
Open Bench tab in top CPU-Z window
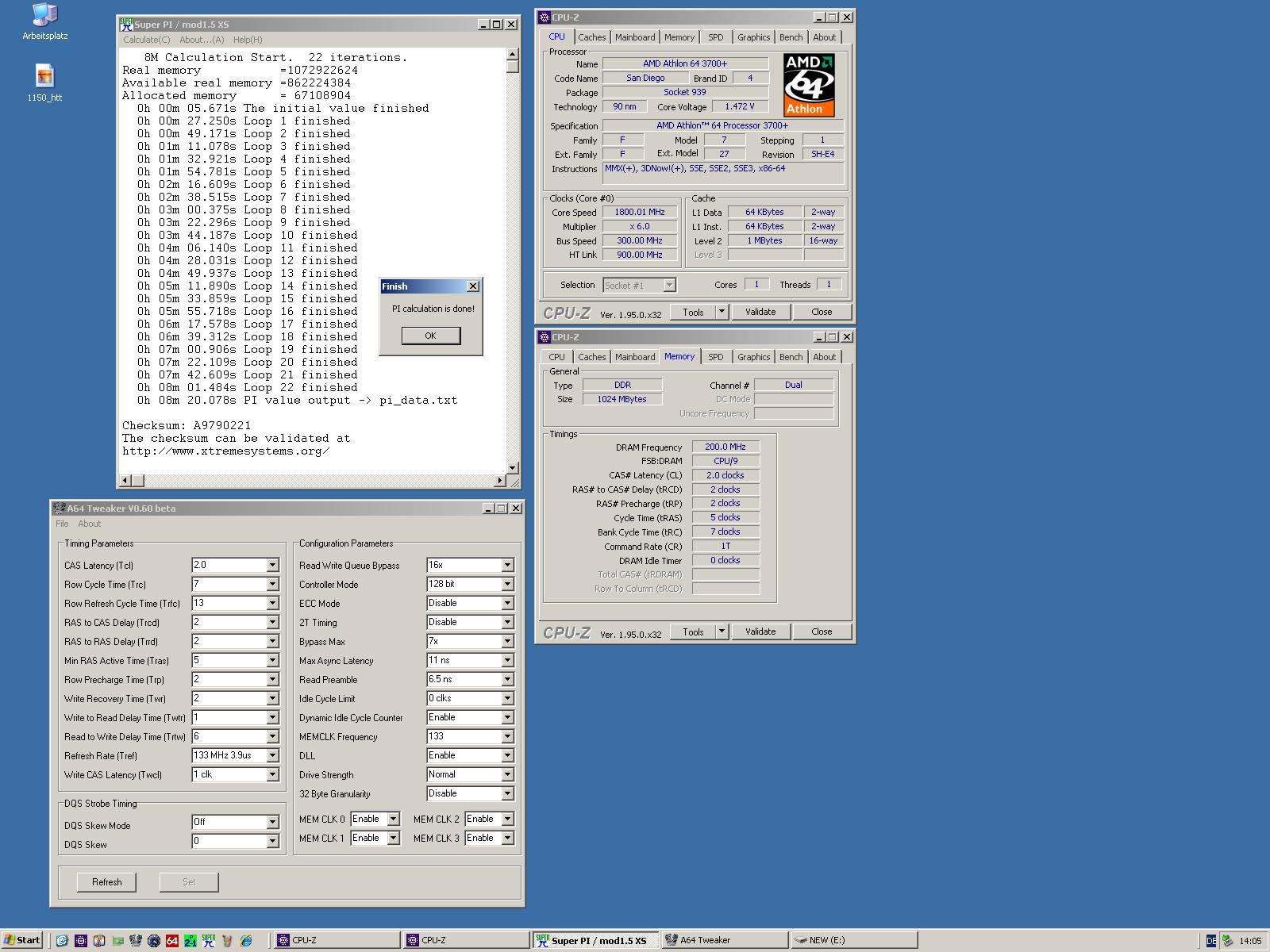[791, 37]
